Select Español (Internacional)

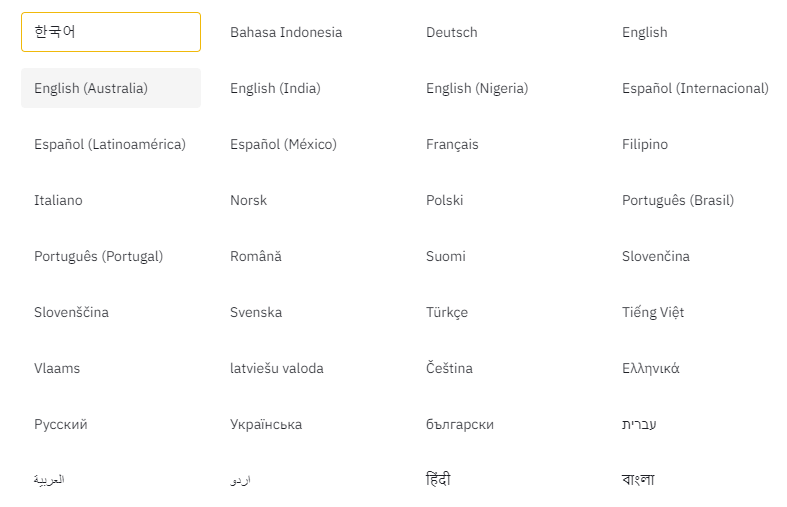[695, 88]
